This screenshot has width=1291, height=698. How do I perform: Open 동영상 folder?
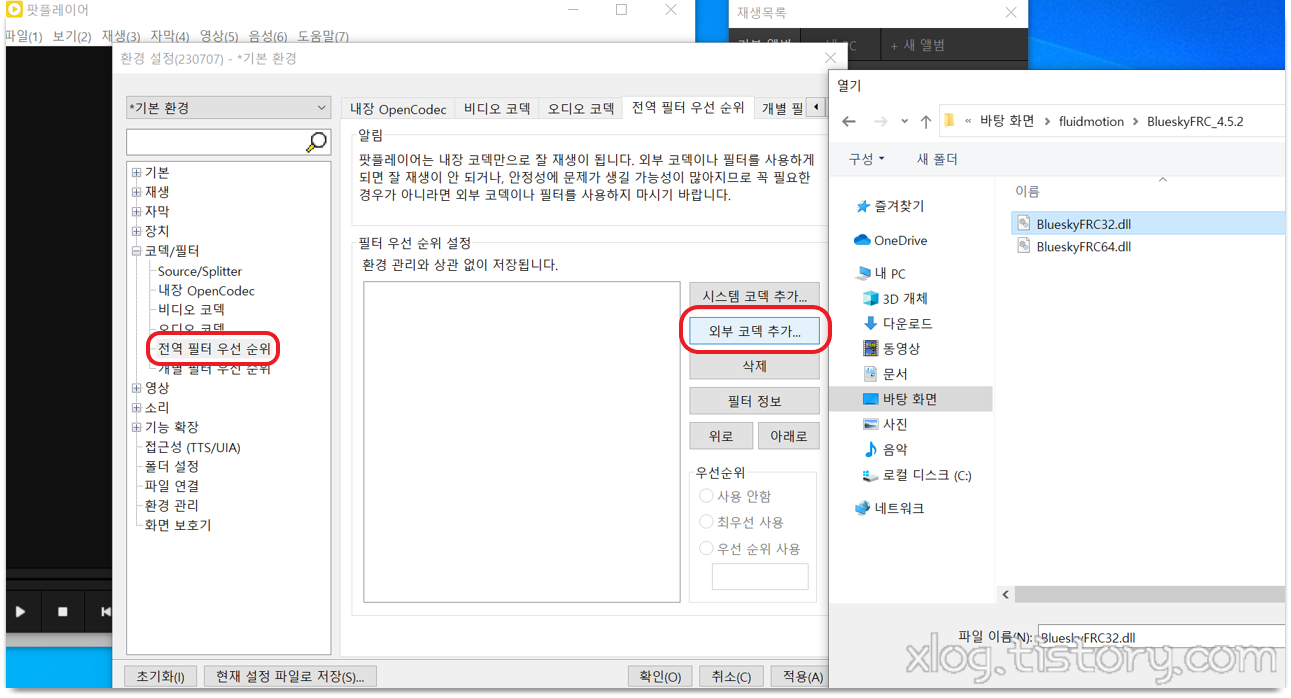coord(891,348)
